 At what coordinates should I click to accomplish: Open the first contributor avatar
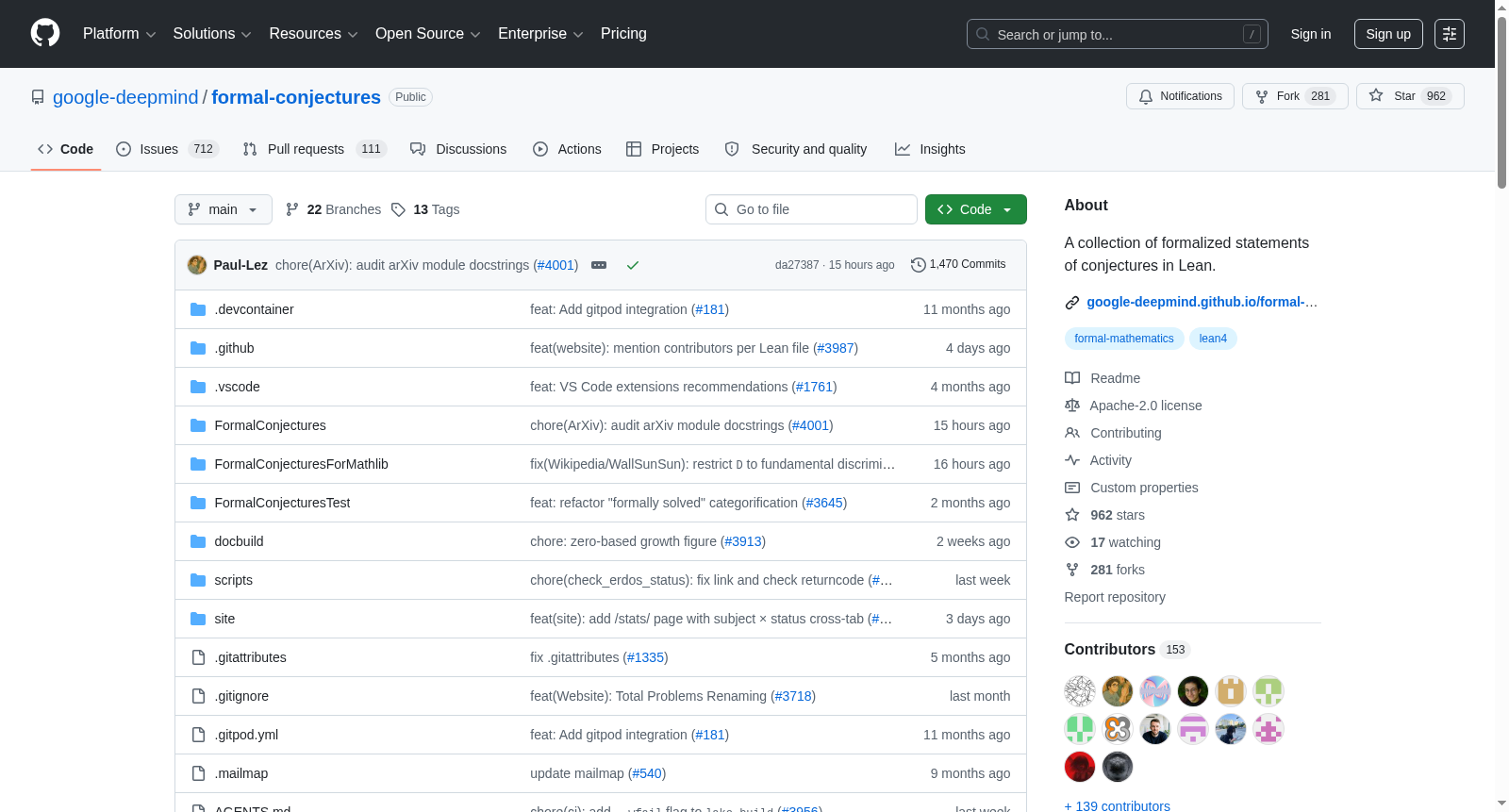pos(1080,691)
